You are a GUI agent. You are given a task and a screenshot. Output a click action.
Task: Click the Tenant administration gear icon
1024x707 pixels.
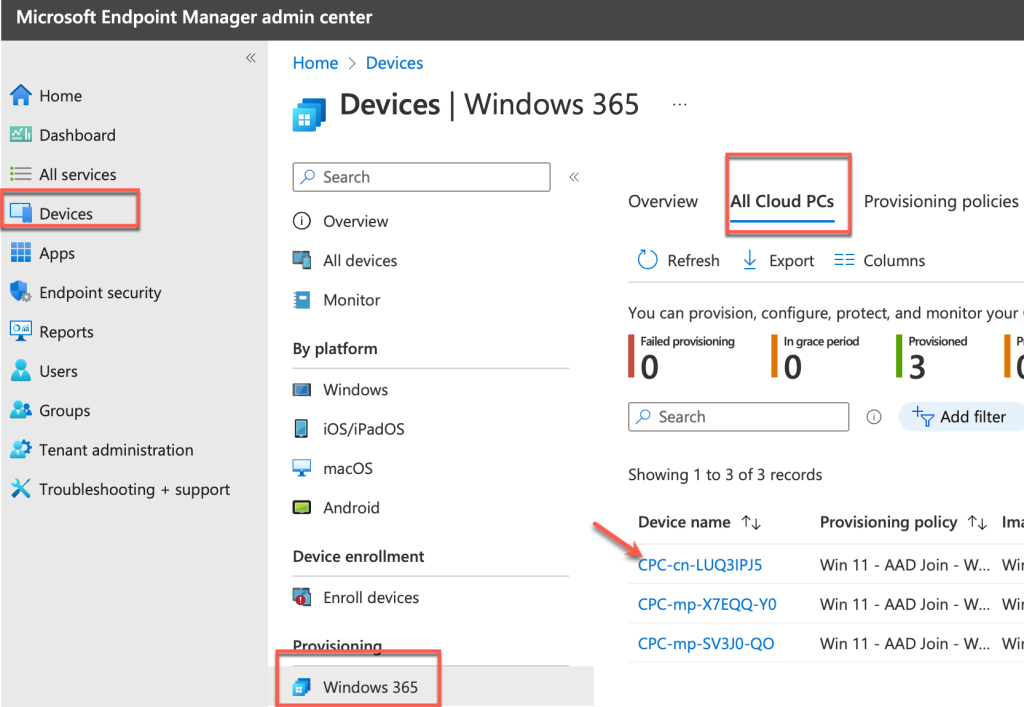click(21, 449)
